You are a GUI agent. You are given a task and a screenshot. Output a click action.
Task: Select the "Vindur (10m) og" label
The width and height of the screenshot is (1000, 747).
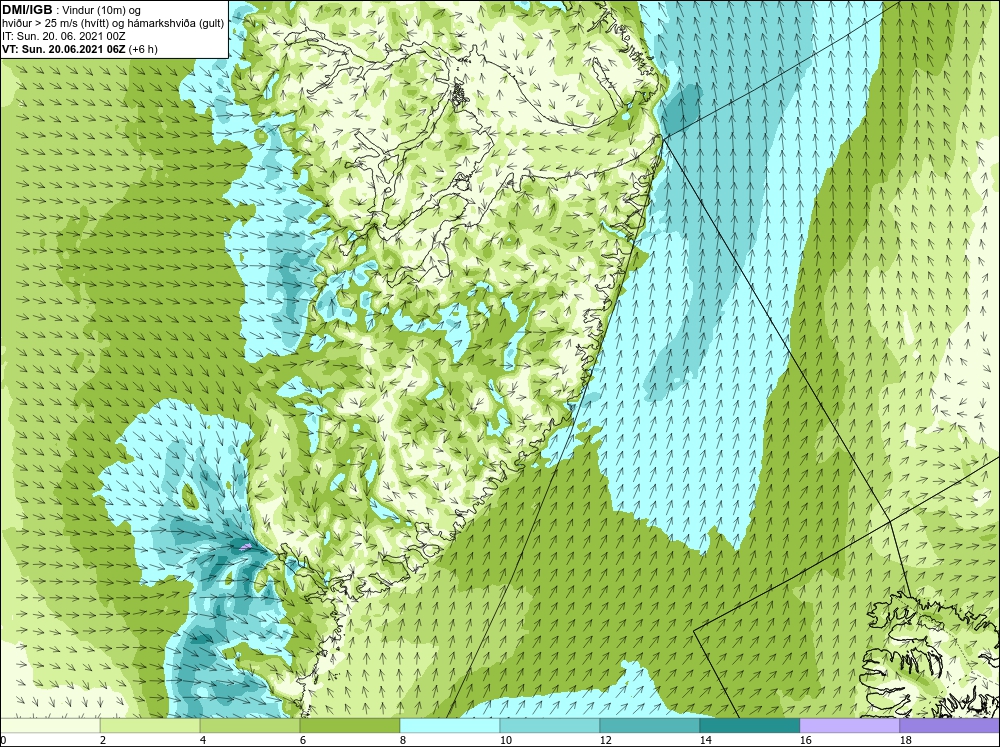pos(102,10)
